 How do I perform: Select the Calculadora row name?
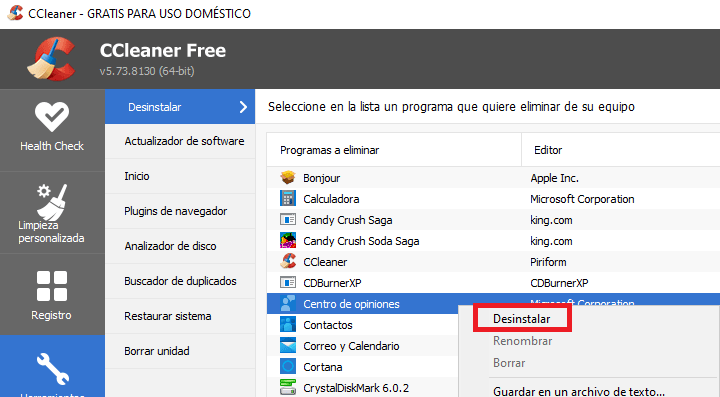pos(331,199)
